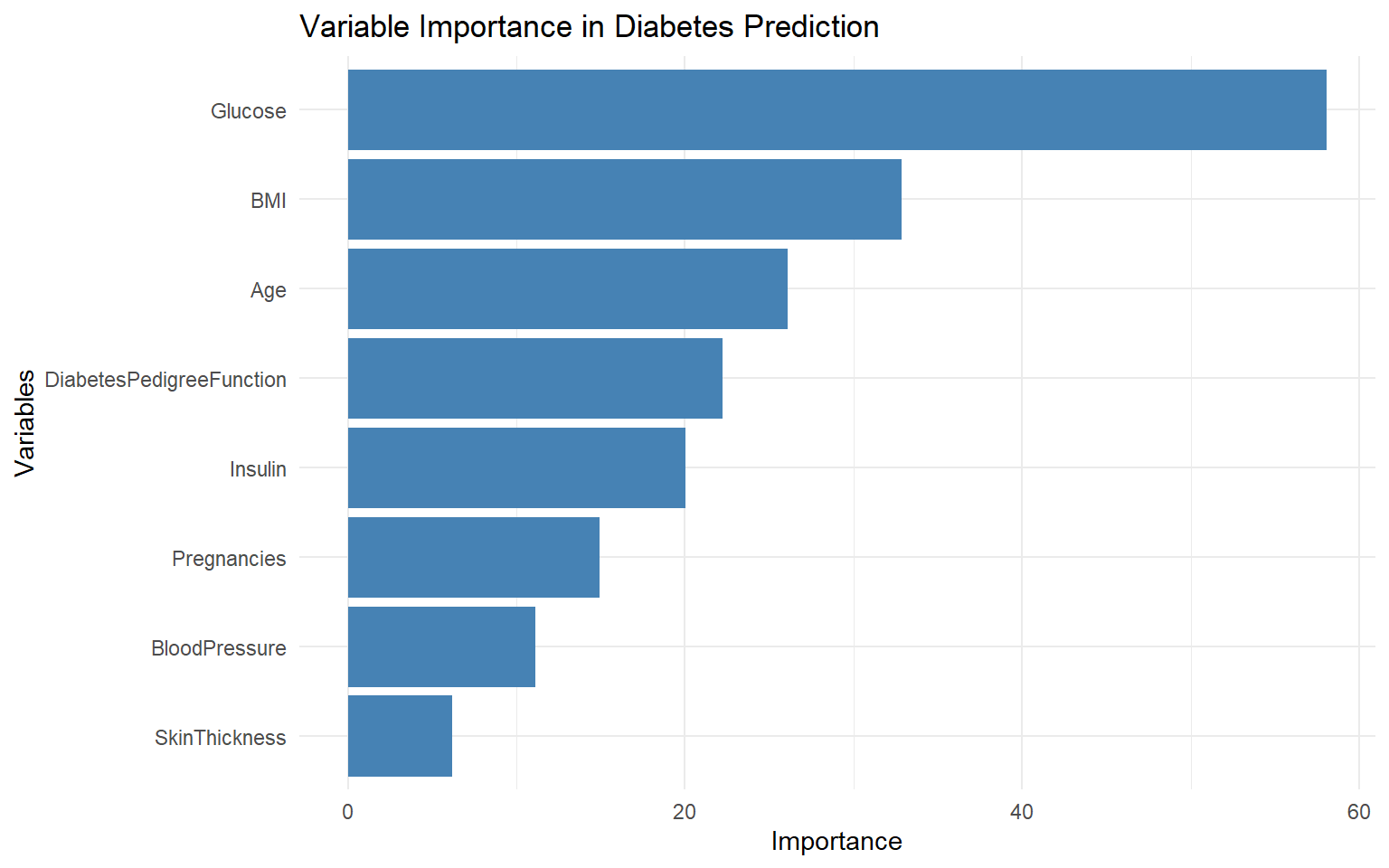
Task: Click the Variables y-axis title
Action: click(25, 422)
